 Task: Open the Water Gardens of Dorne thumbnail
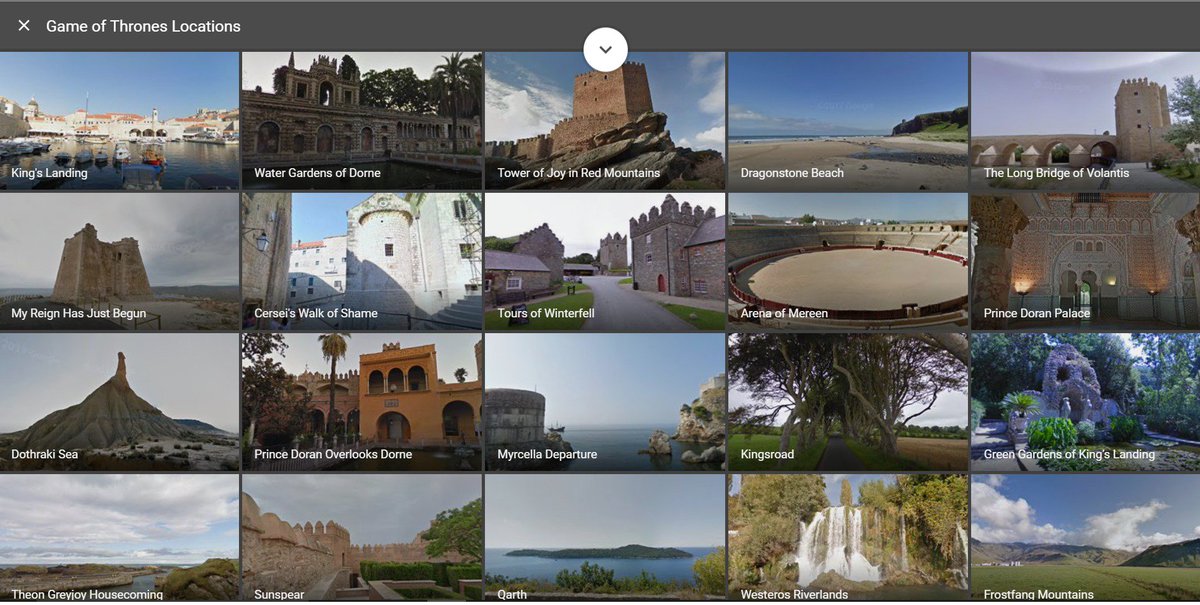tap(362, 121)
